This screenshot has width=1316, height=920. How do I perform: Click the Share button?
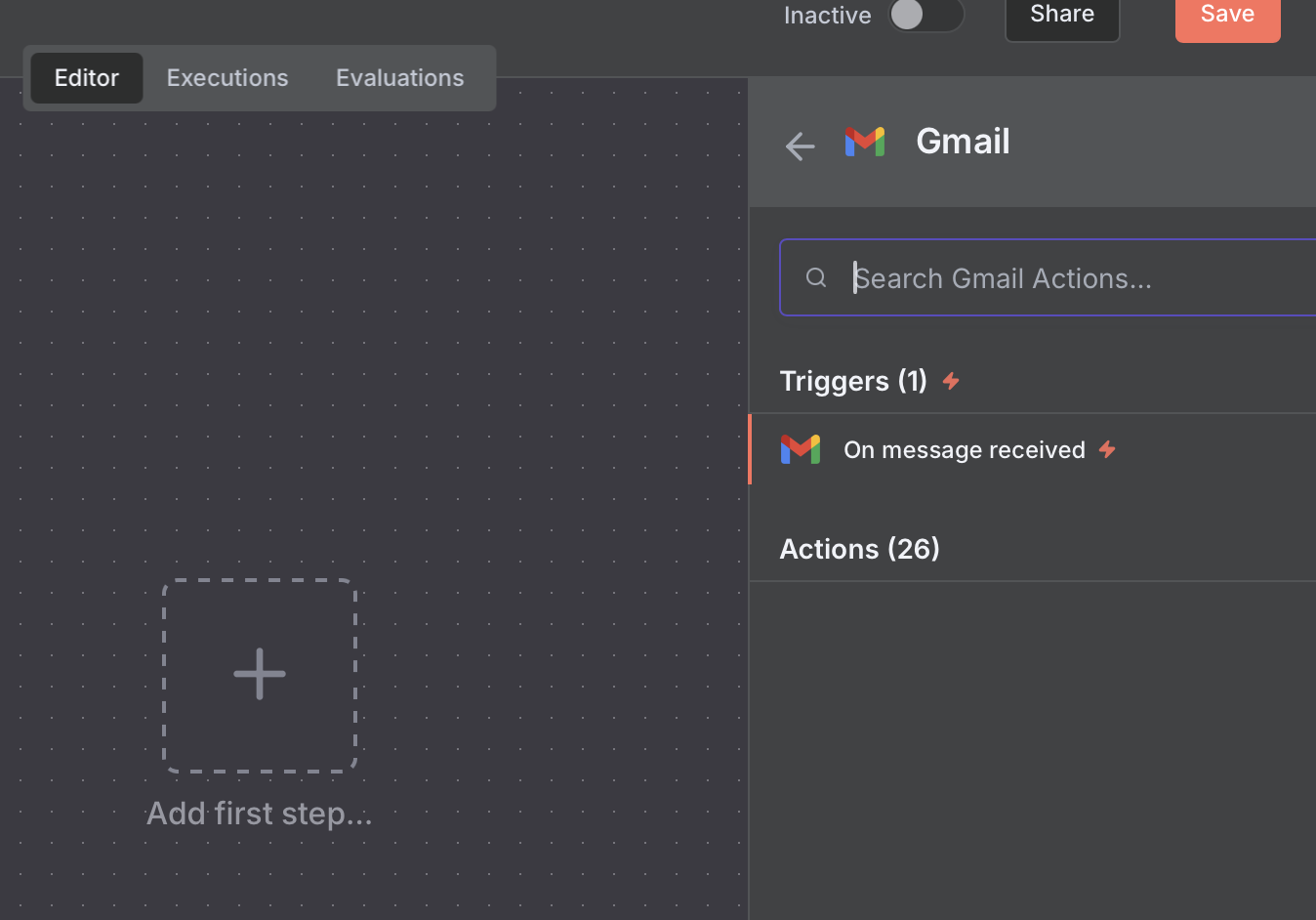click(x=1062, y=15)
